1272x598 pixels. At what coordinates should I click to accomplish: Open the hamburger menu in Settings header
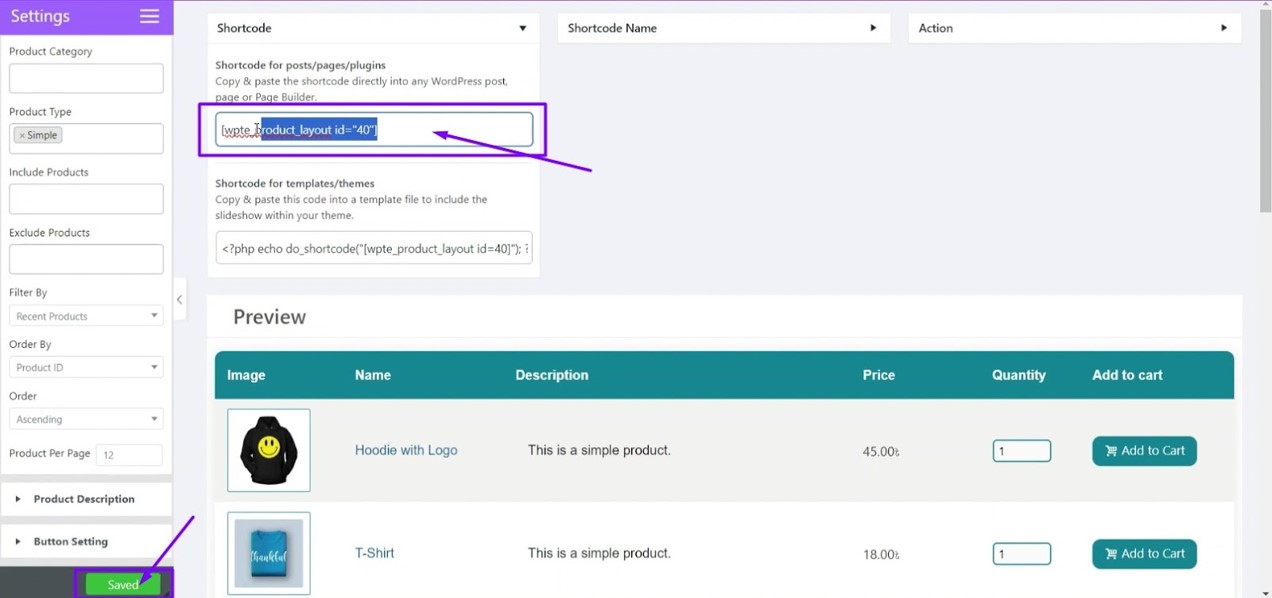click(149, 16)
